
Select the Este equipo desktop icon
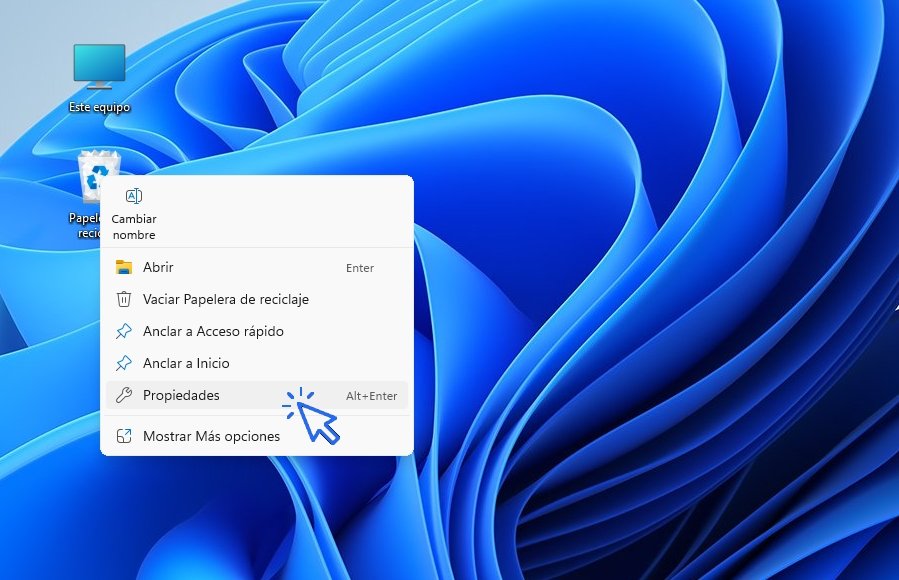(99, 66)
